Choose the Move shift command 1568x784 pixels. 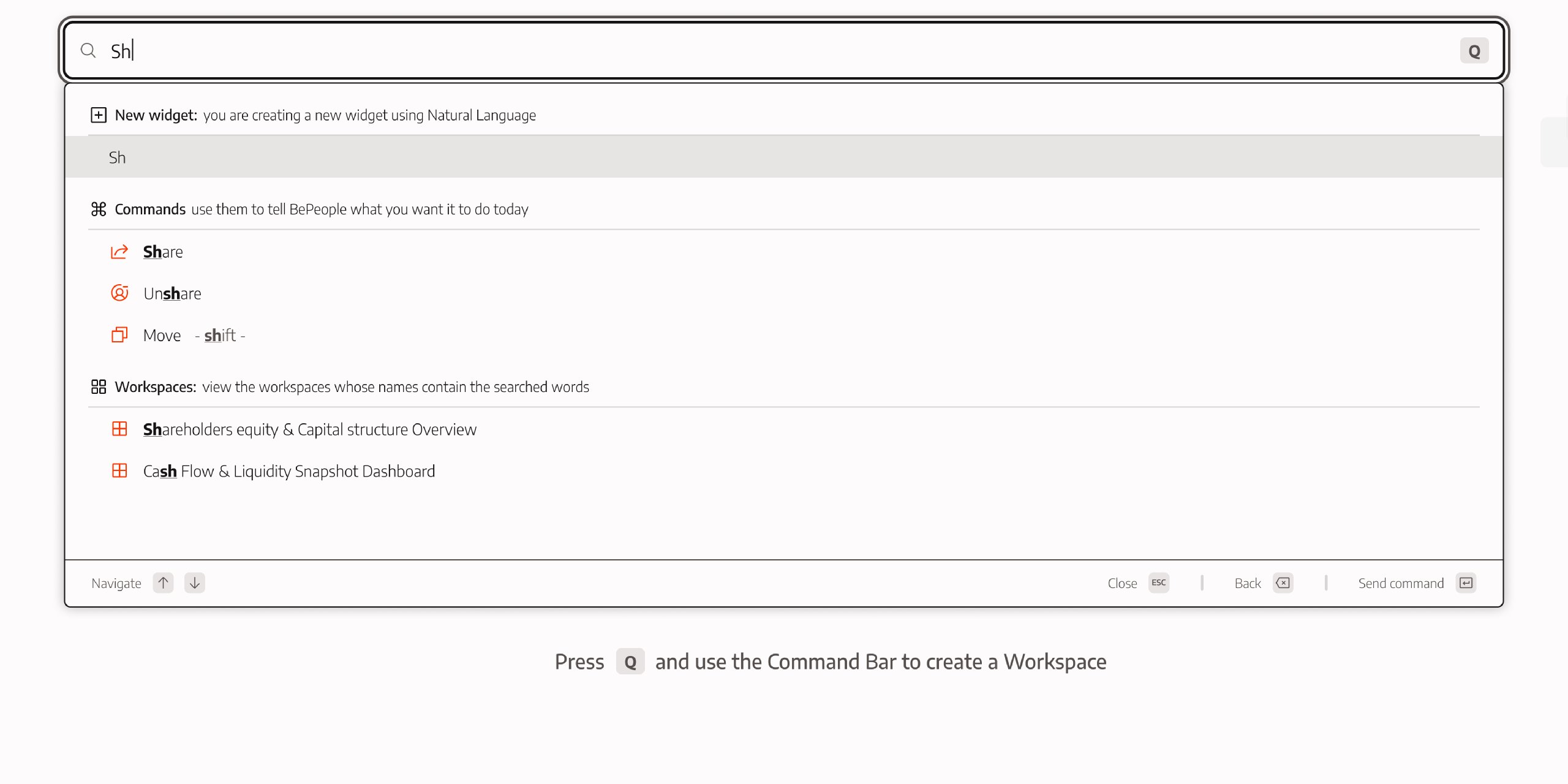pyautogui.click(x=194, y=336)
